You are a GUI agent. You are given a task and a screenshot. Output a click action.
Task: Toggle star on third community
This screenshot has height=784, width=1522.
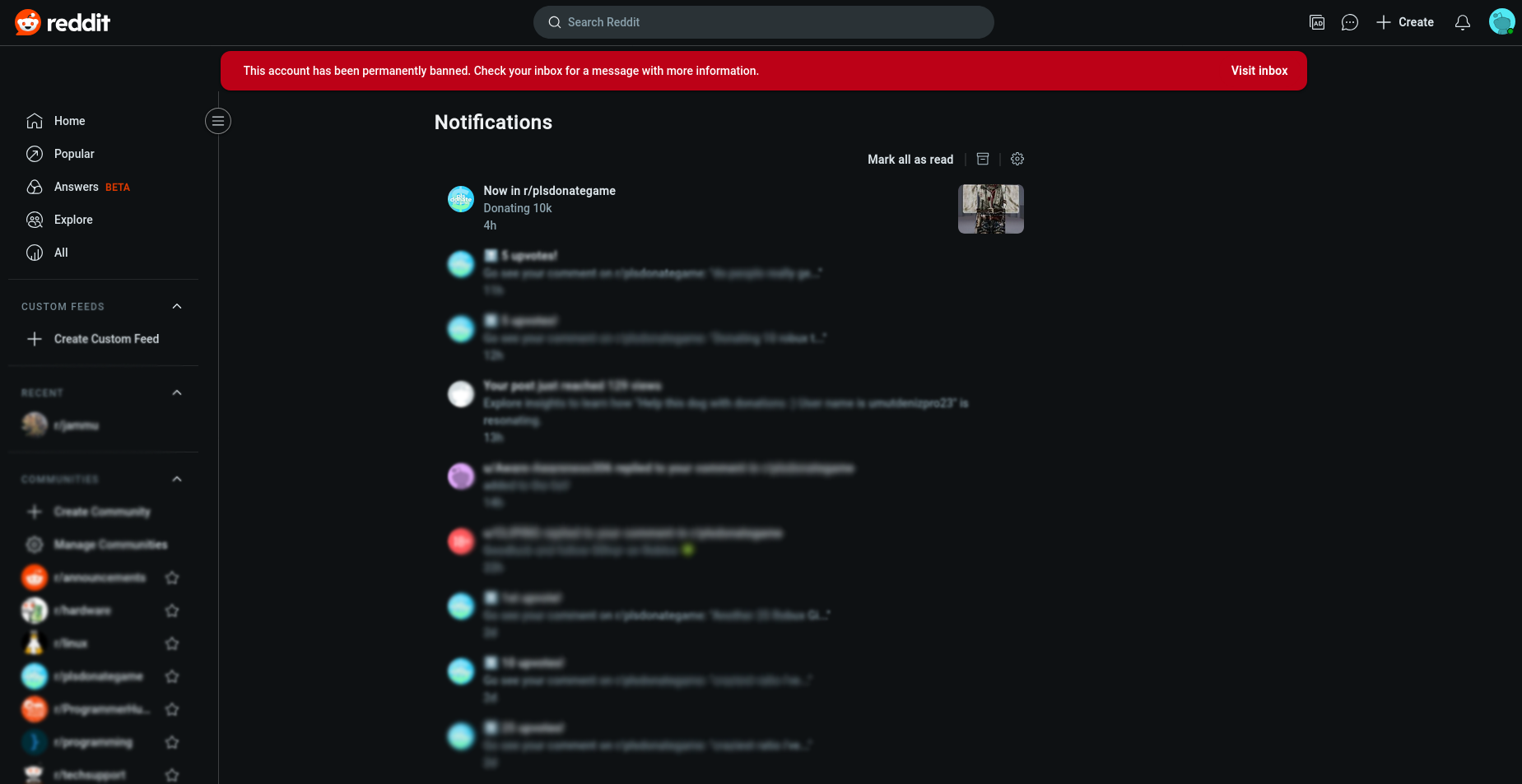172,643
